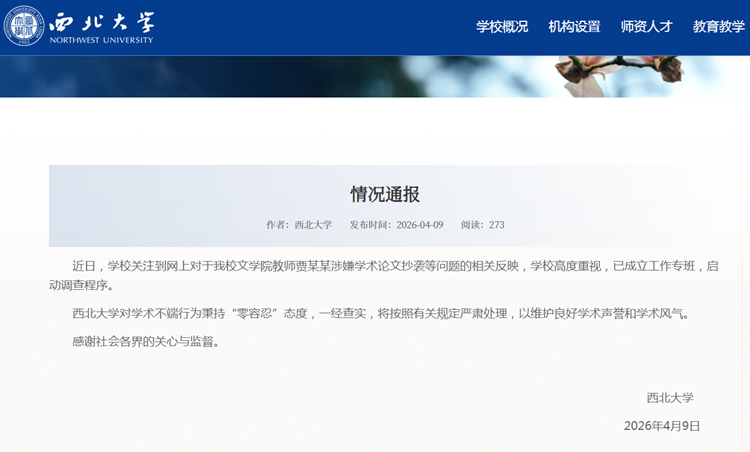Click the 西北大学 signature below the article
Screen dimensions: 750x452
pyautogui.click(x=670, y=397)
